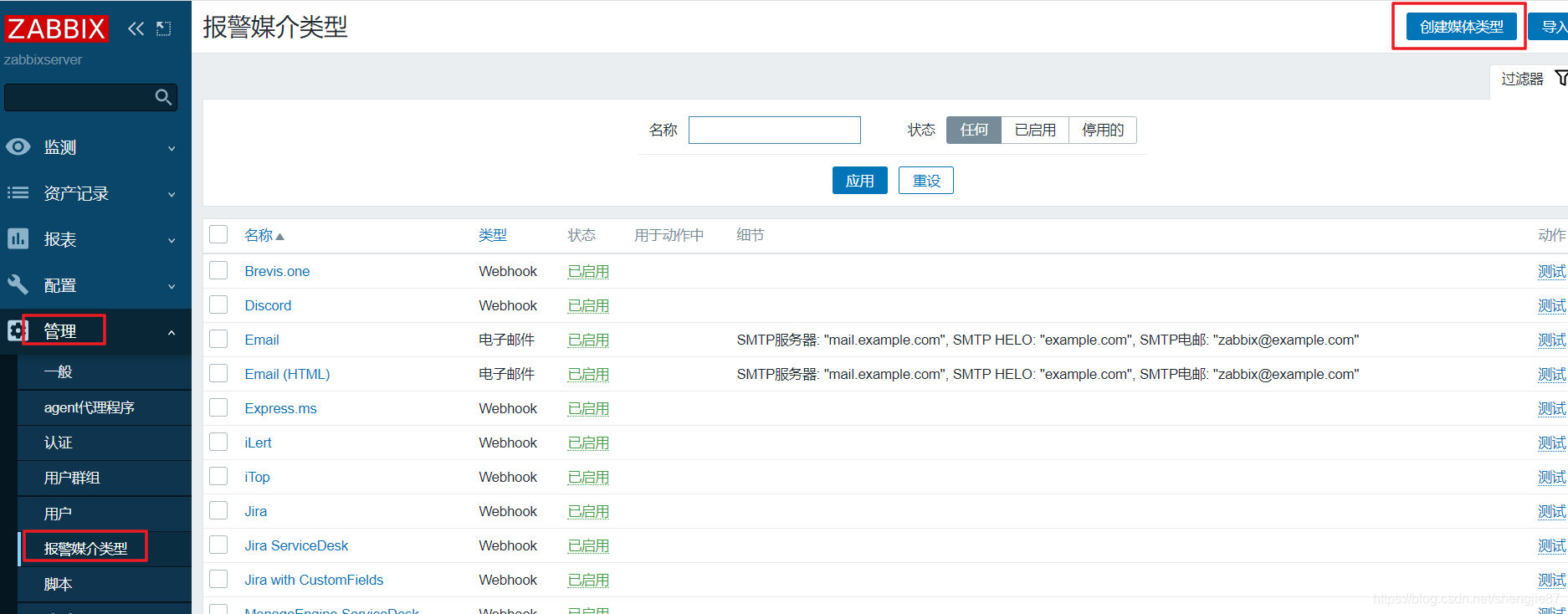The image size is (1568, 614).
Task: Open the 用户群组 submenu item
Action: [x=105, y=478]
